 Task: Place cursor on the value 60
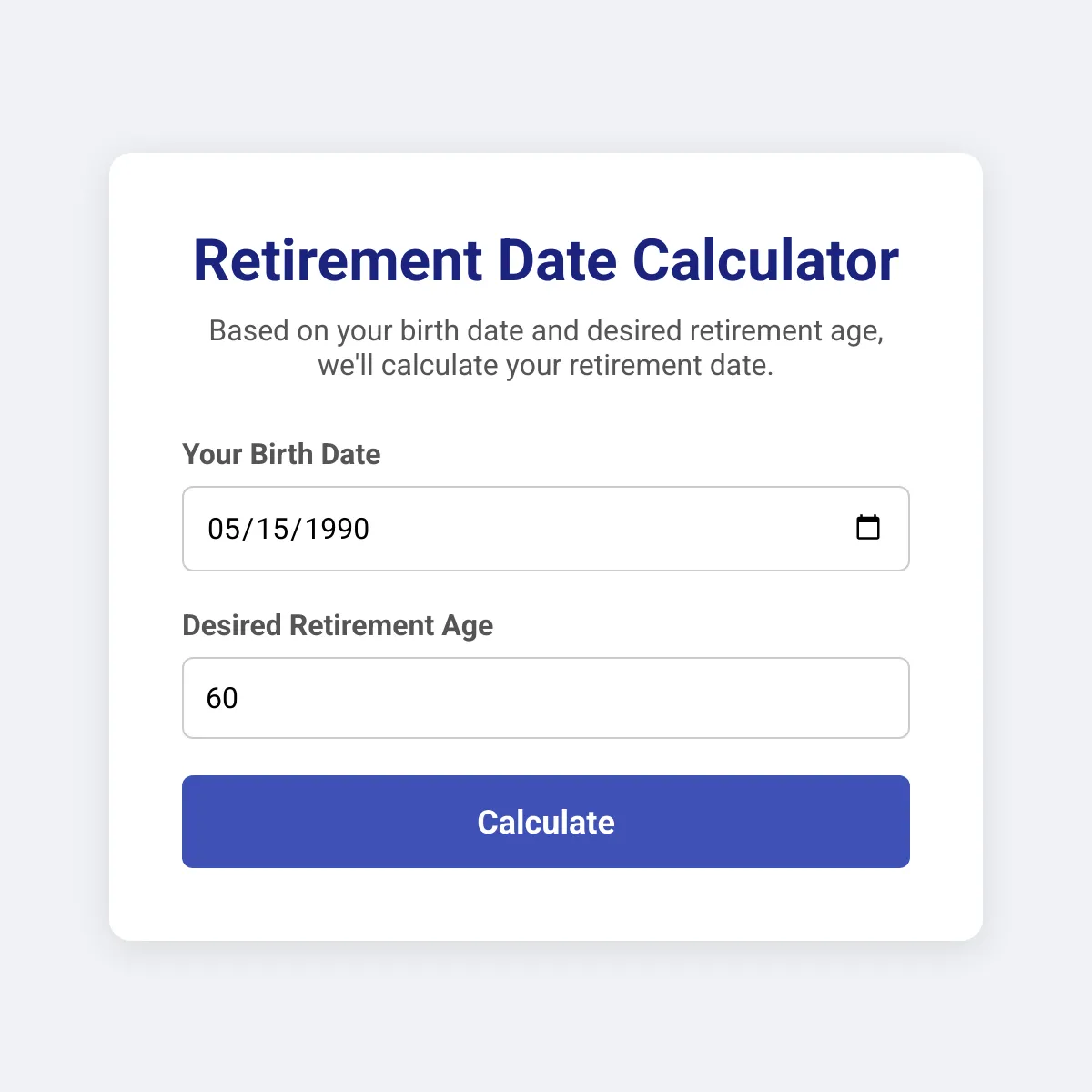coord(222,698)
